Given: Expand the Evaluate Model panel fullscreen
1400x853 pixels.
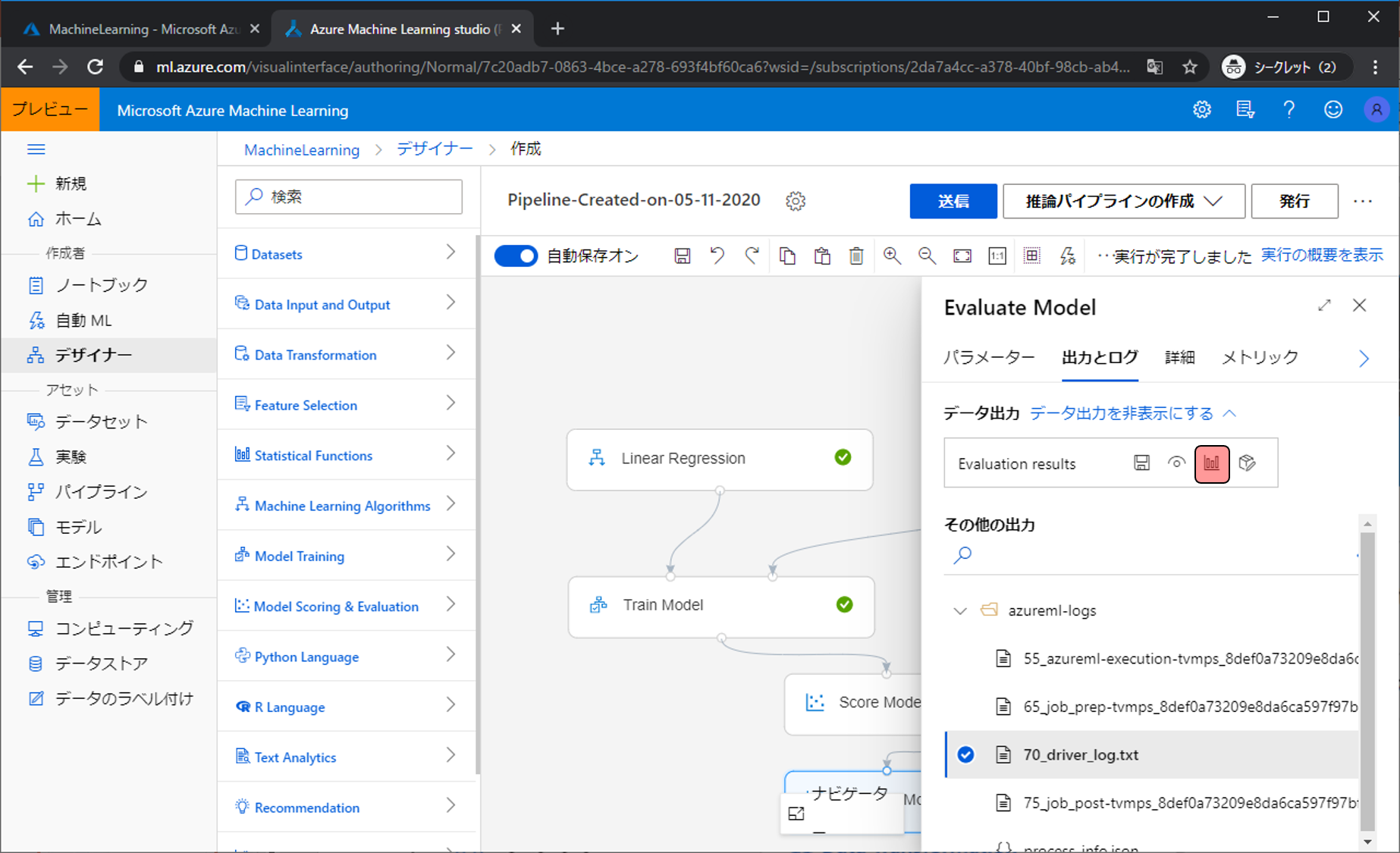Looking at the screenshot, I should 1324,306.
